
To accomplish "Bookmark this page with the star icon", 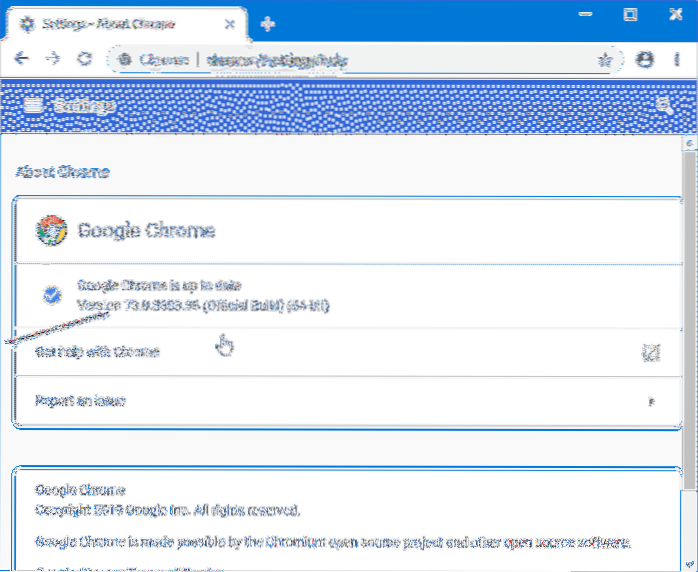I will tap(605, 60).
